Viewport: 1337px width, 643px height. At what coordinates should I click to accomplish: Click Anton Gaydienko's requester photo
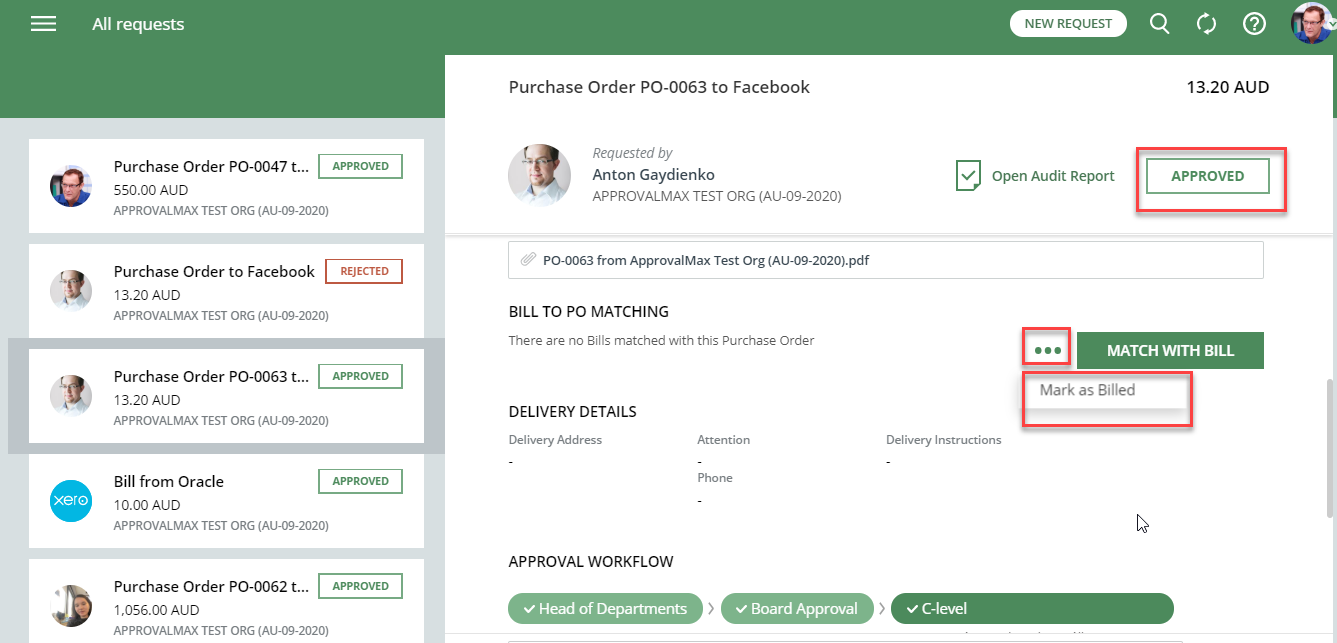[540, 176]
